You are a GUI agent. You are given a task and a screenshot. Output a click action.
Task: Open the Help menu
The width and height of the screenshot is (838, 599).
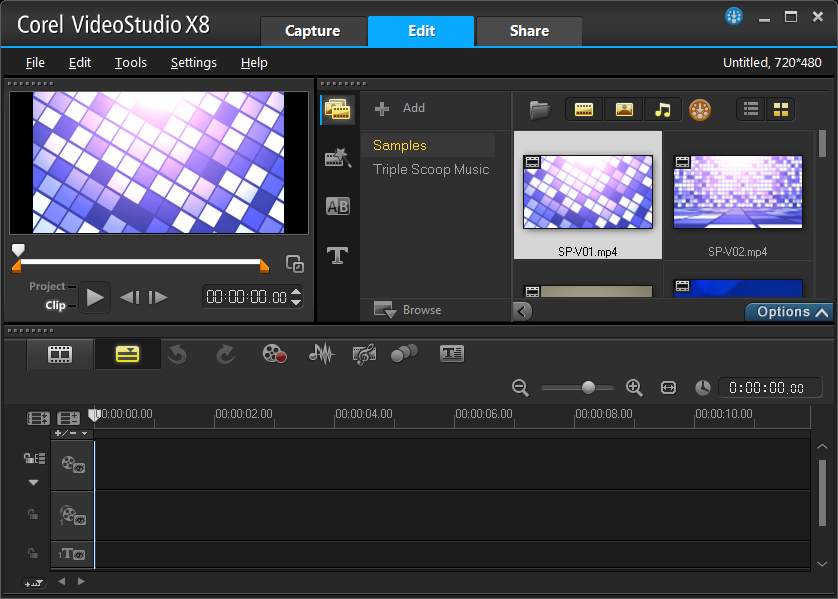pyautogui.click(x=254, y=63)
